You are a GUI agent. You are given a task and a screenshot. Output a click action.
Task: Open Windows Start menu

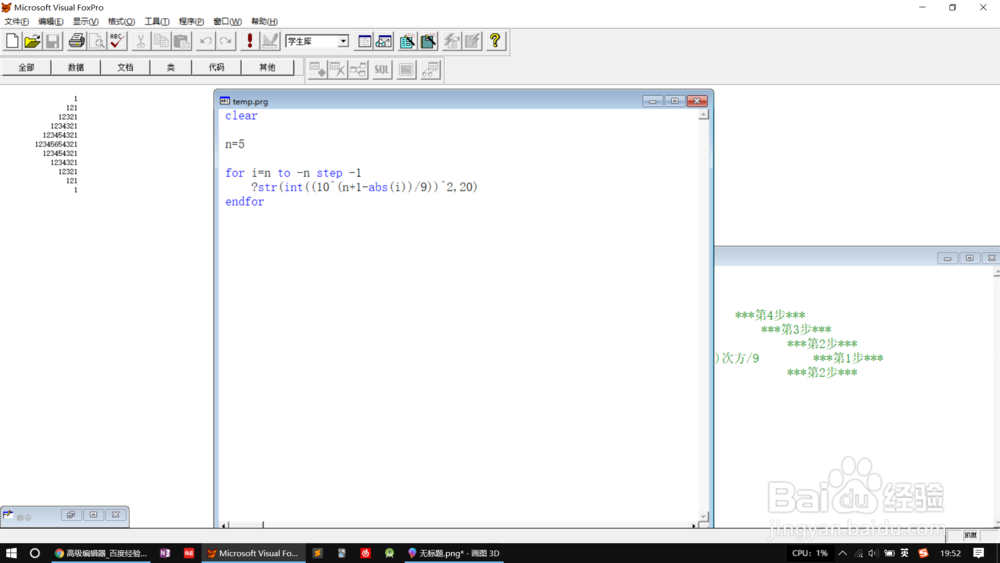pos(11,553)
